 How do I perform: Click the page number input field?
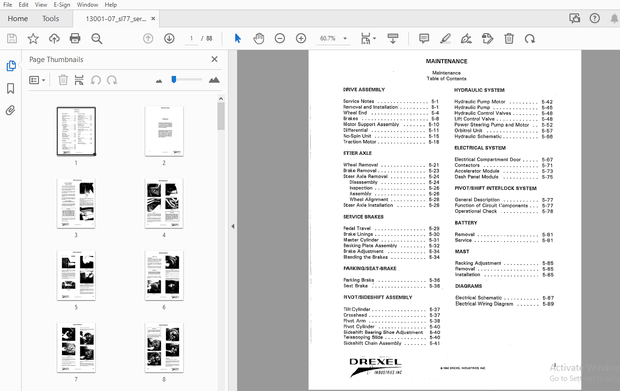pyautogui.click(x=191, y=38)
